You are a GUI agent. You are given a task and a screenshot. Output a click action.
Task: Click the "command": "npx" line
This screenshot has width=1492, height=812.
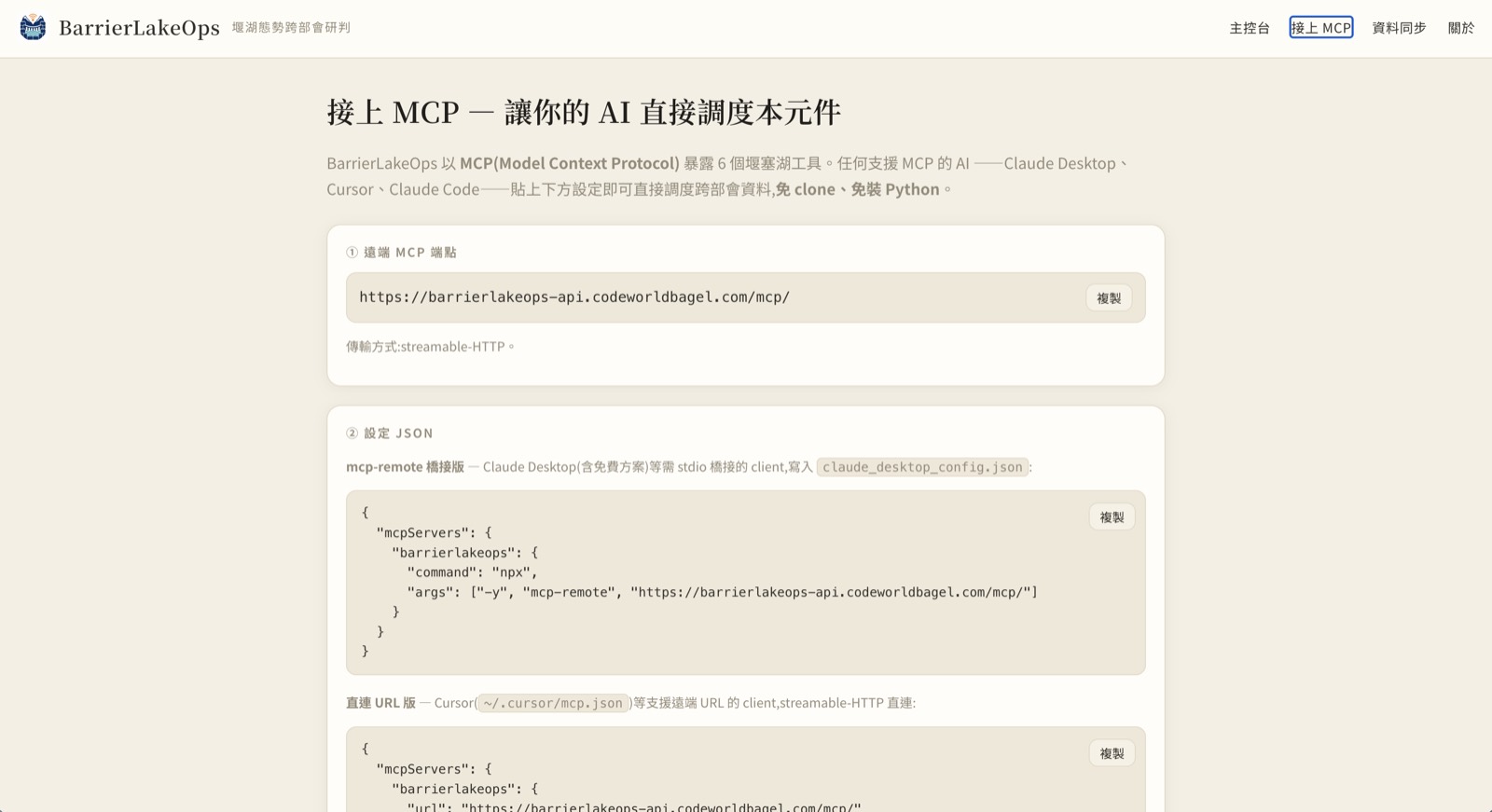pyautogui.click(x=472, y=572)
